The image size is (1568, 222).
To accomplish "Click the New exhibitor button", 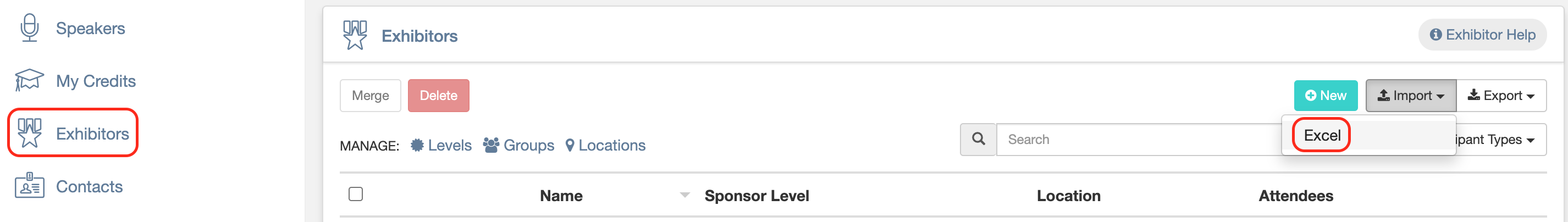I will [1326, 96].
